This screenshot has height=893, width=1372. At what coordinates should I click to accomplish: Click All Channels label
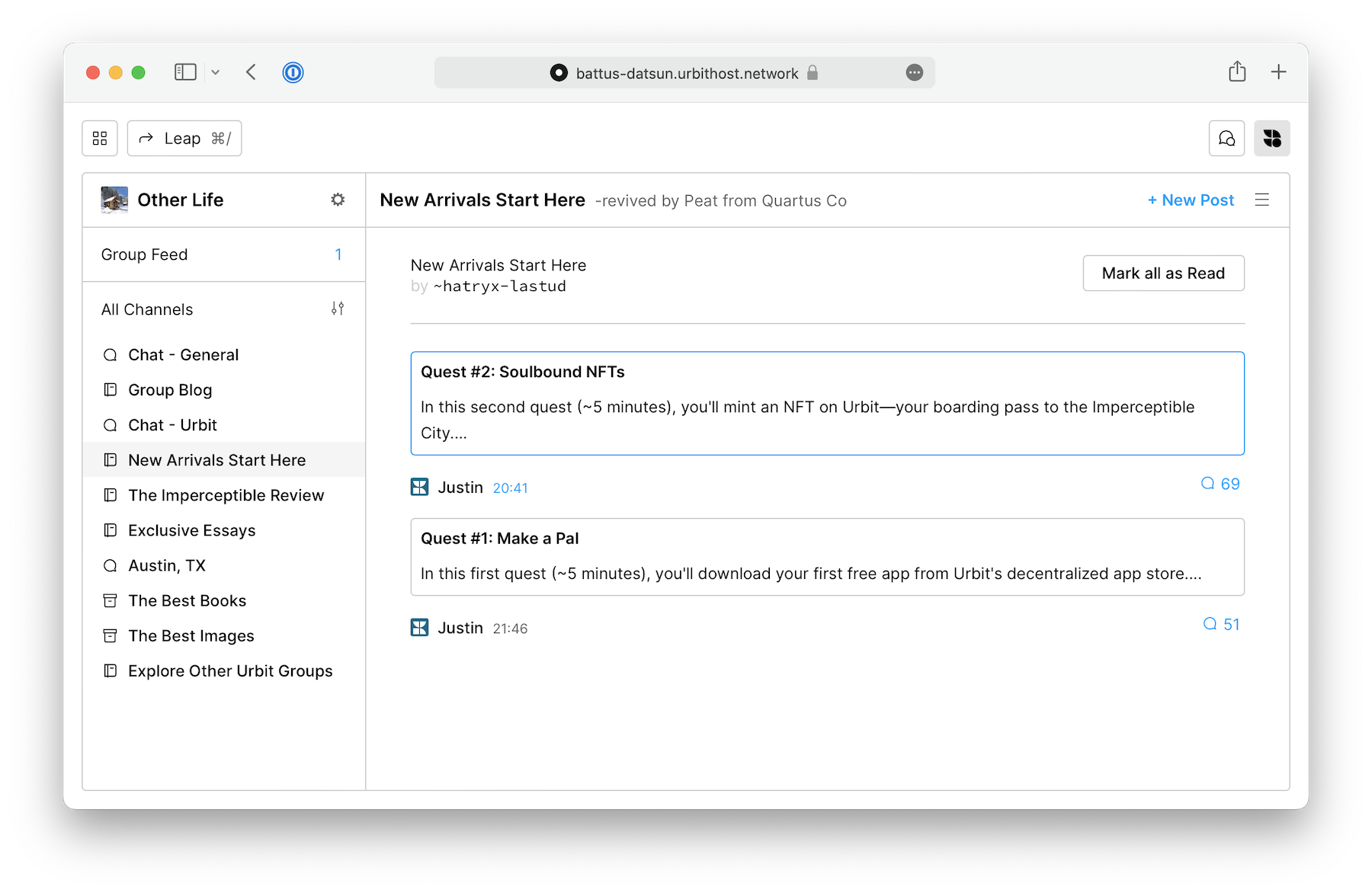click(147, 309)
